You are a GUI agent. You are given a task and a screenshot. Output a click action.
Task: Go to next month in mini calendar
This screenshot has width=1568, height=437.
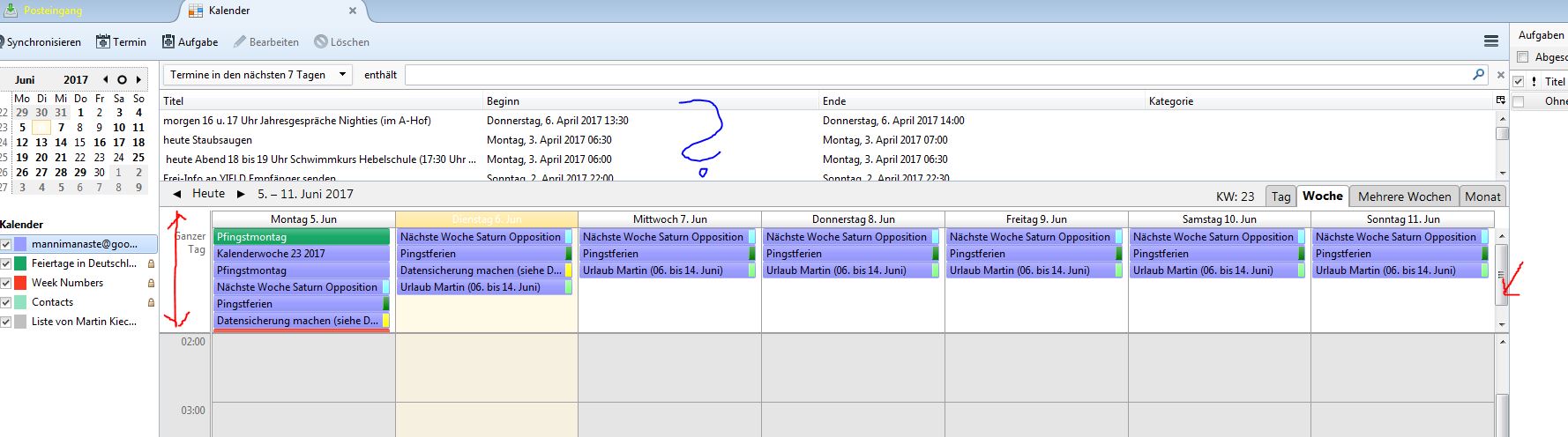point(138,79)
